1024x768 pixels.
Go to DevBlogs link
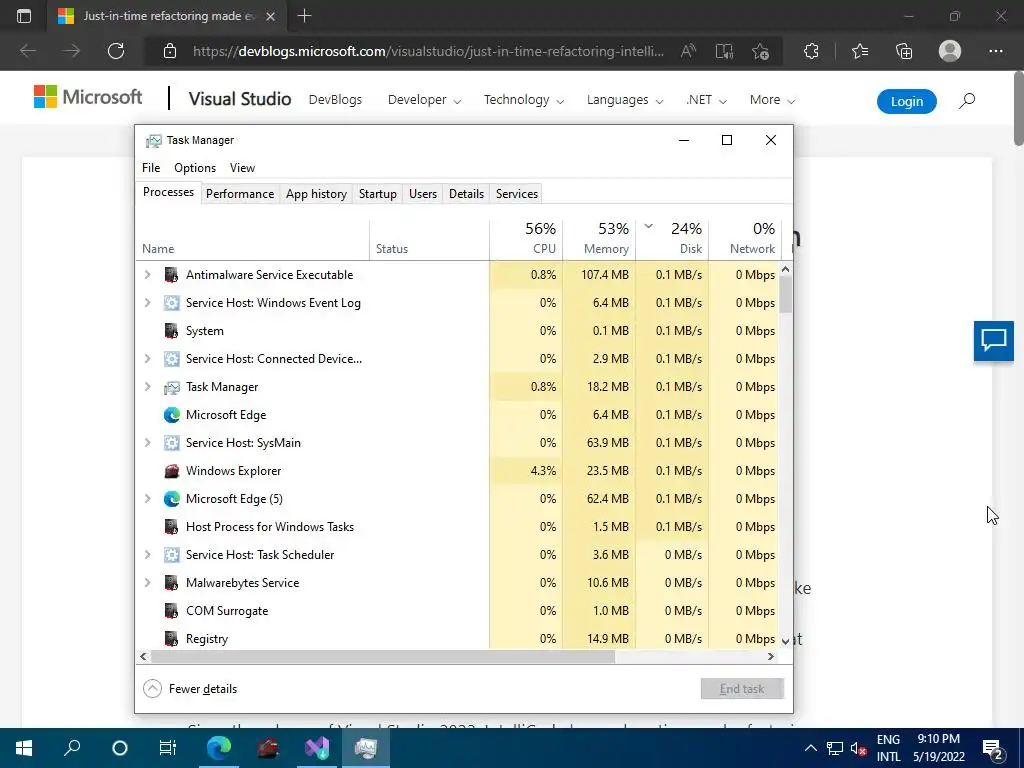pyautogui.click(x=335, y=100)
